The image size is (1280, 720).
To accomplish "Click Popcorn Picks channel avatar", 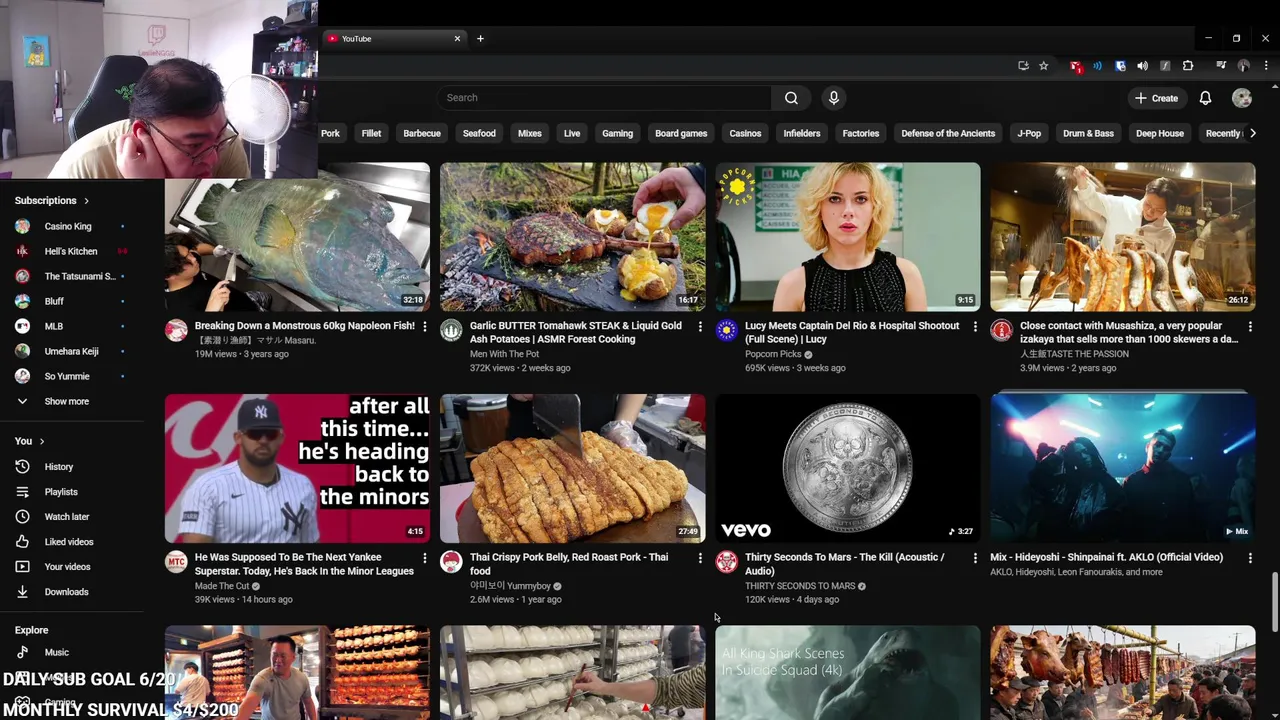I will coord(727,331).
